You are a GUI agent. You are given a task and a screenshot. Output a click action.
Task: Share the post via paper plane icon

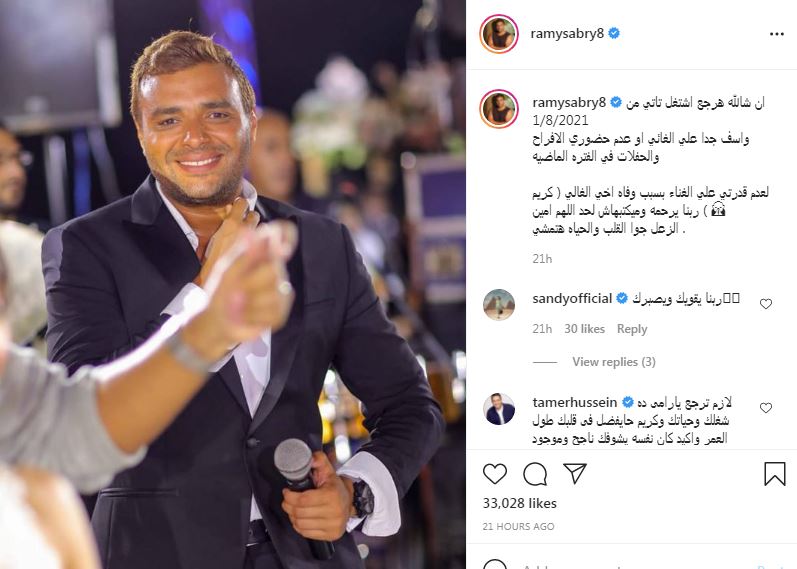[x=575, y=473]
